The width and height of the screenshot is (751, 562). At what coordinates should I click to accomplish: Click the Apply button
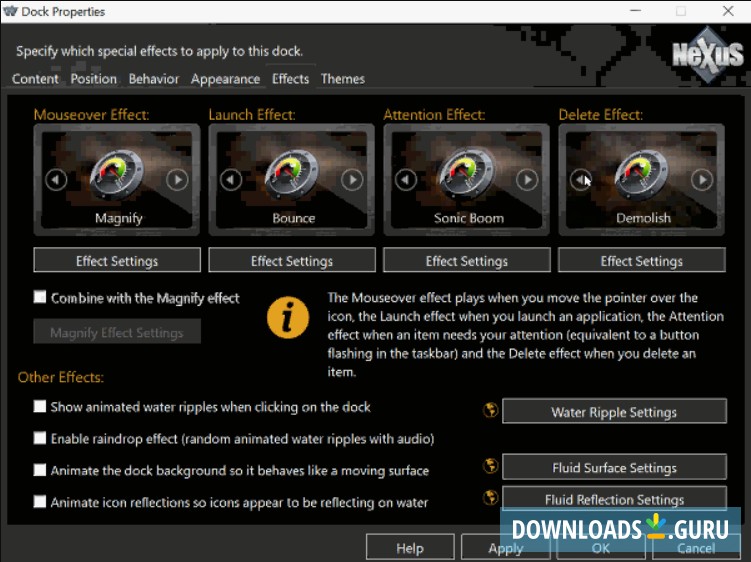tap(505, 547)
